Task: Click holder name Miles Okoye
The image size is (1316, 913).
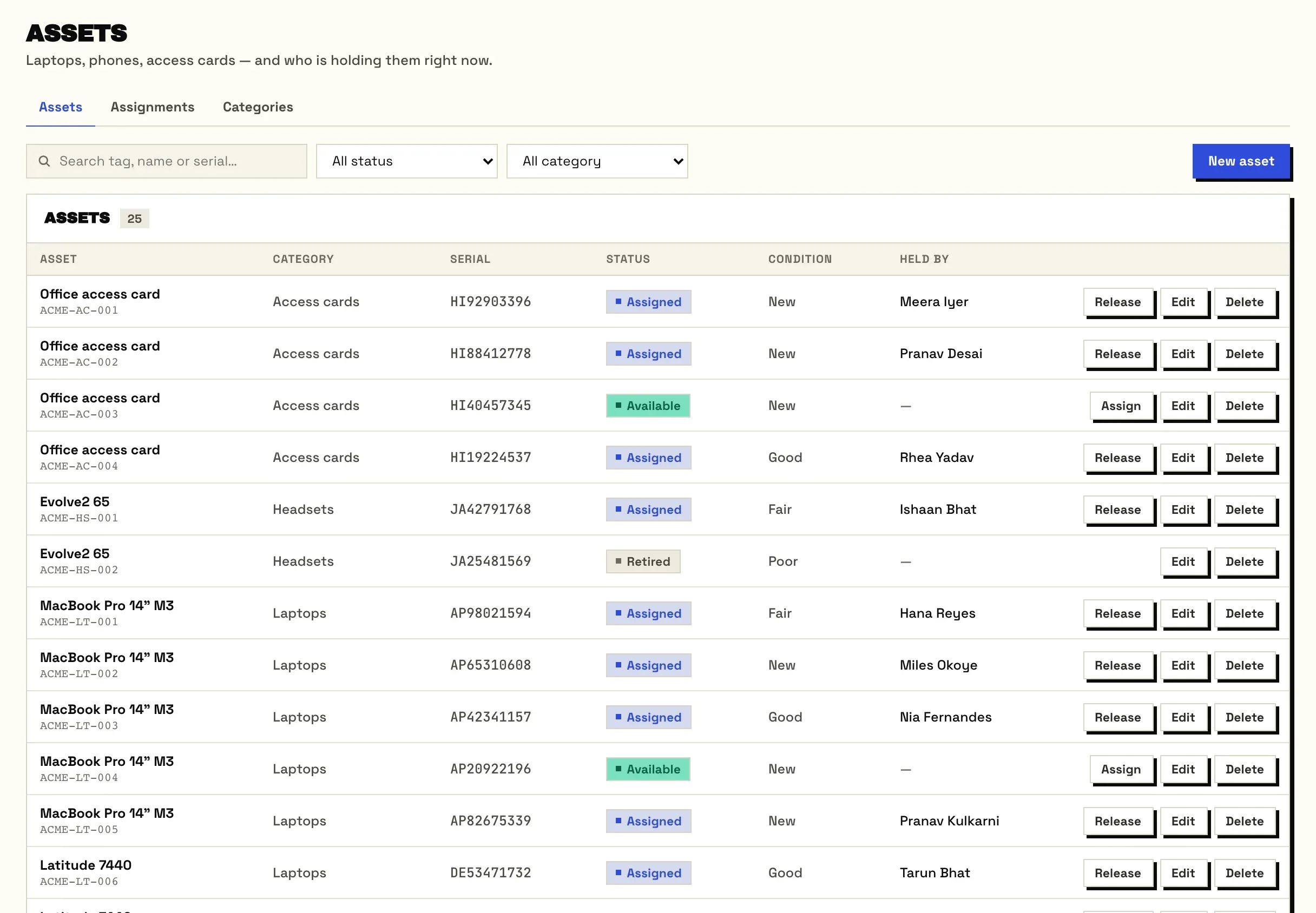Action: (938, 666)
